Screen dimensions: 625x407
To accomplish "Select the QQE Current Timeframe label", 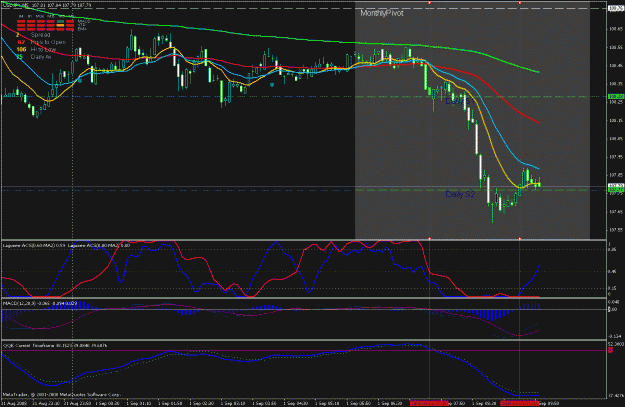I will coord(55,345).
